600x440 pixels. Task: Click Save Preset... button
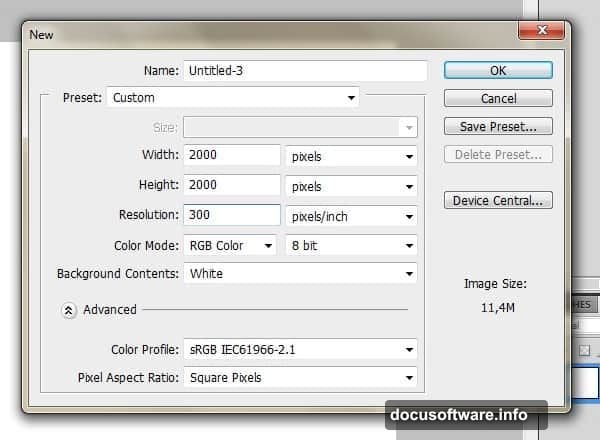coord(498,127)
